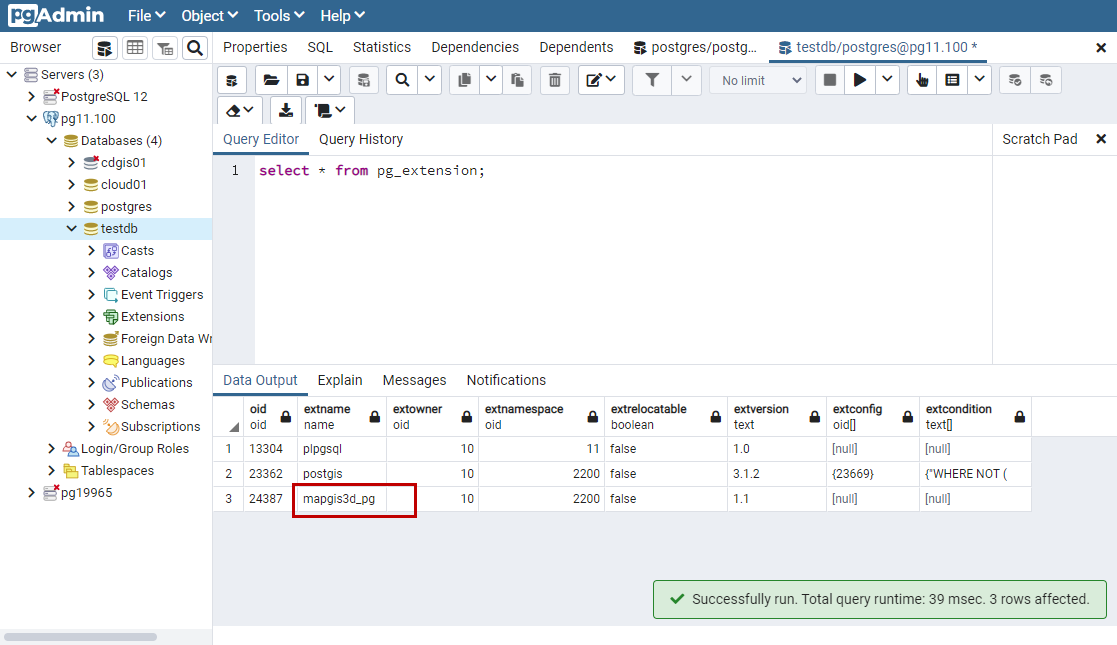Image resolution: width=1117 pixels, height=645 pixels.
Task: Select the mapgis3d_pg extname cell
Action: tap(340, 499)
